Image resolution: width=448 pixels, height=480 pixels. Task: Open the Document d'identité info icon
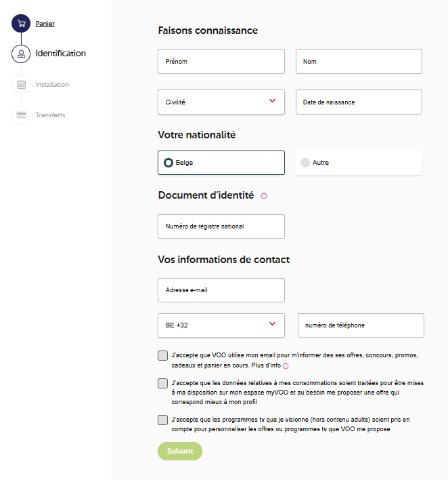tap(264, 196)
